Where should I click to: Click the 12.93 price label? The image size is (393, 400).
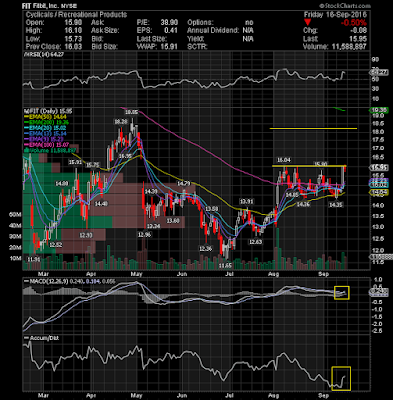[x=86, y=235]
